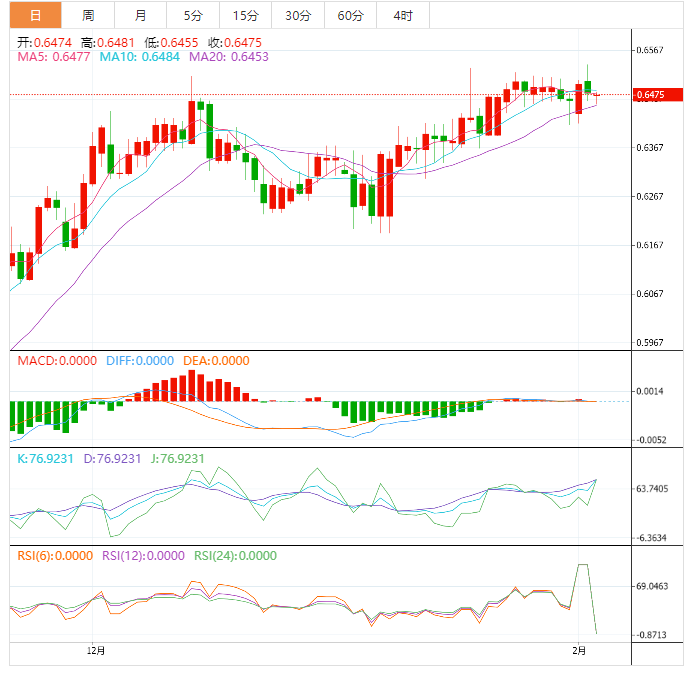Screen dimensions: 690x674
Task: Click the RSI(24) indicator label
Action: [235, 556]
